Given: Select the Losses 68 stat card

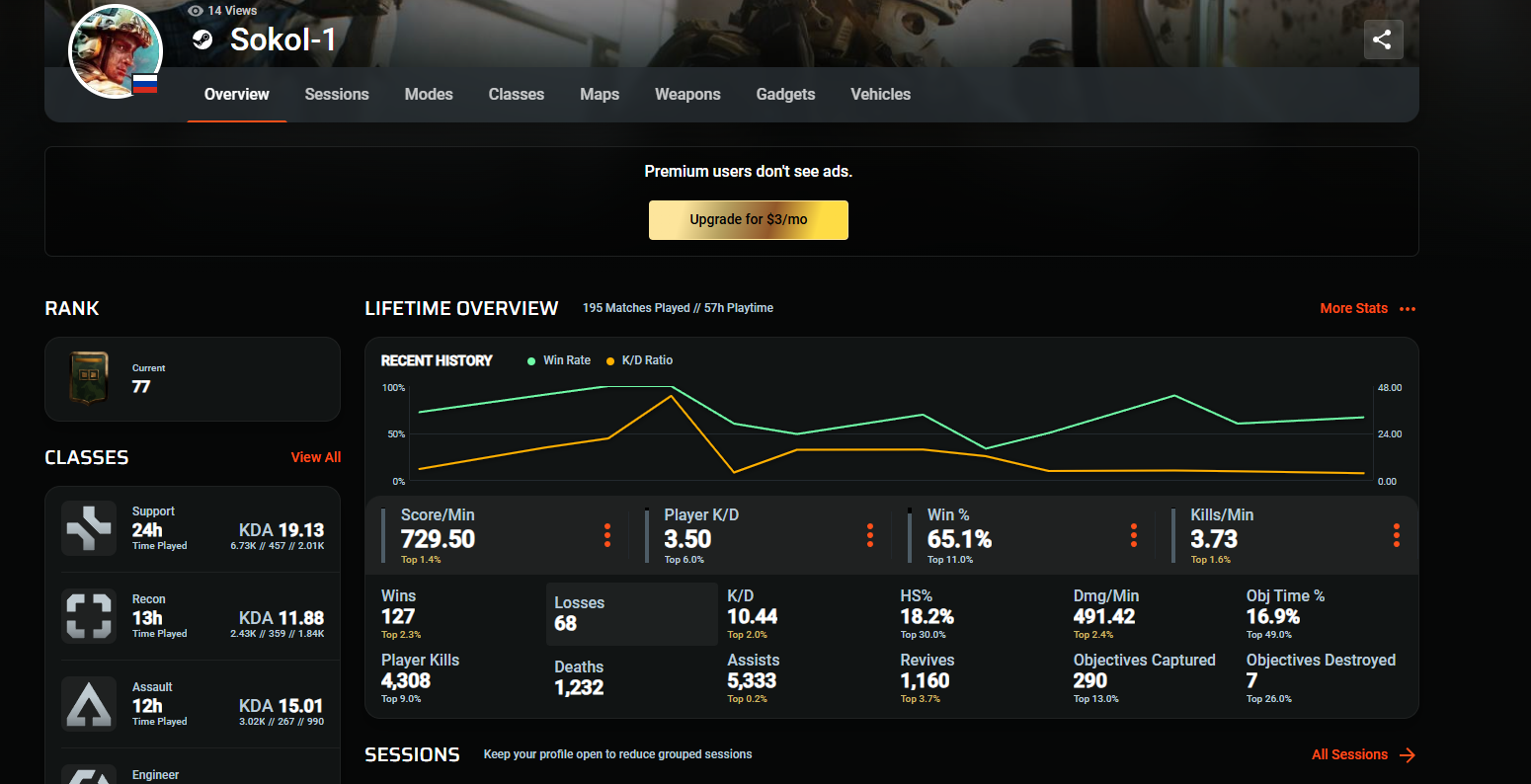Looking at the screenshot, I should (x=632, y=614).
